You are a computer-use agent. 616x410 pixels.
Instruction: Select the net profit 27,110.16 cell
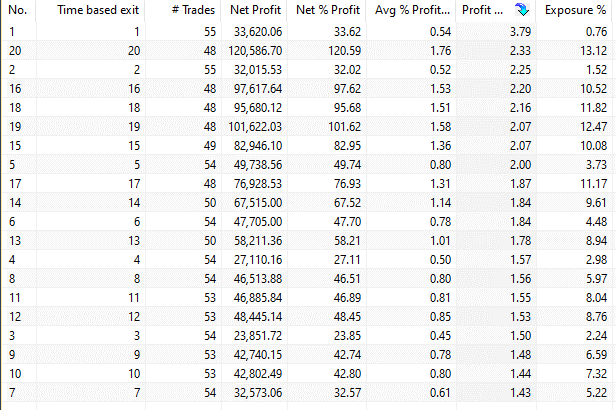[x=255, y=259]
